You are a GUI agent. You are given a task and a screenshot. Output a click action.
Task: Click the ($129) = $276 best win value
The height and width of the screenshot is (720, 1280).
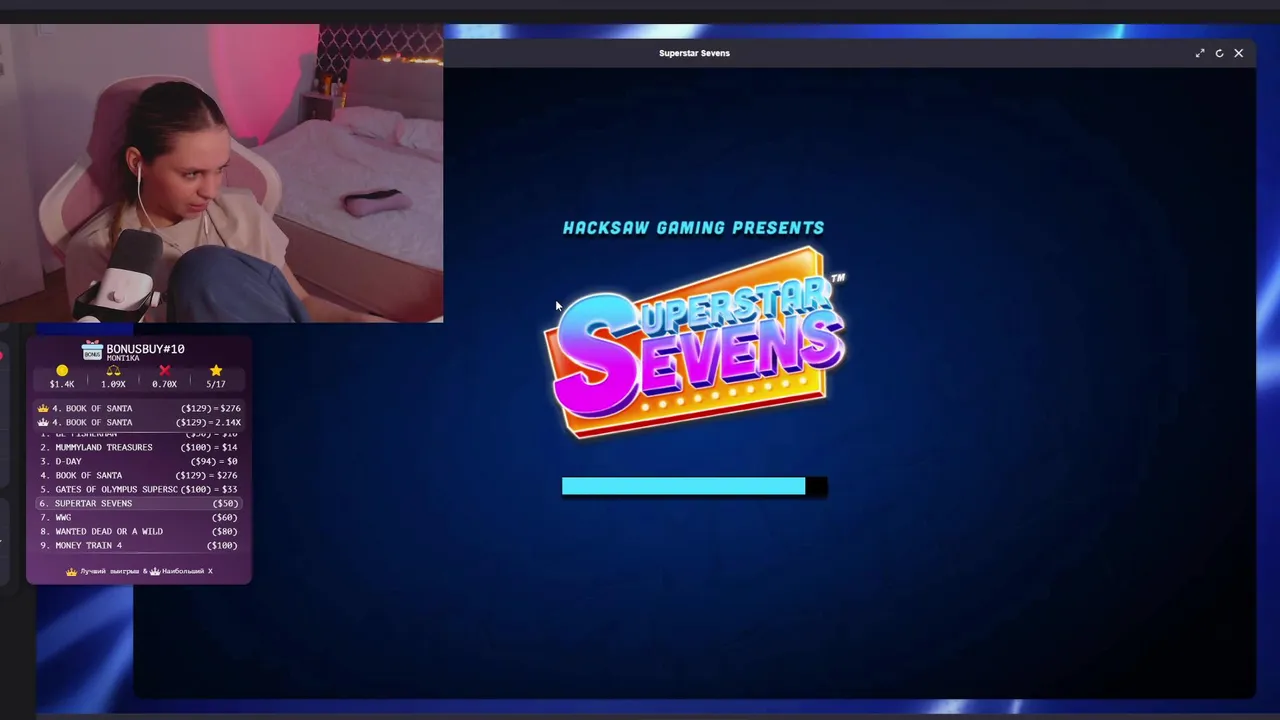pyautogui.click(x=210, y=408)
